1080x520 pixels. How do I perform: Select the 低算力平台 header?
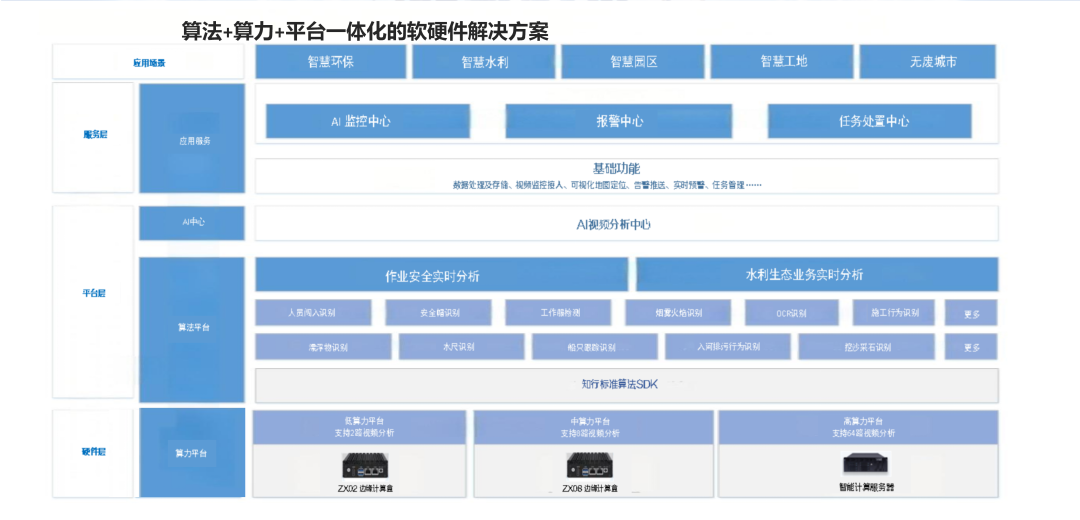coord(360,426)
